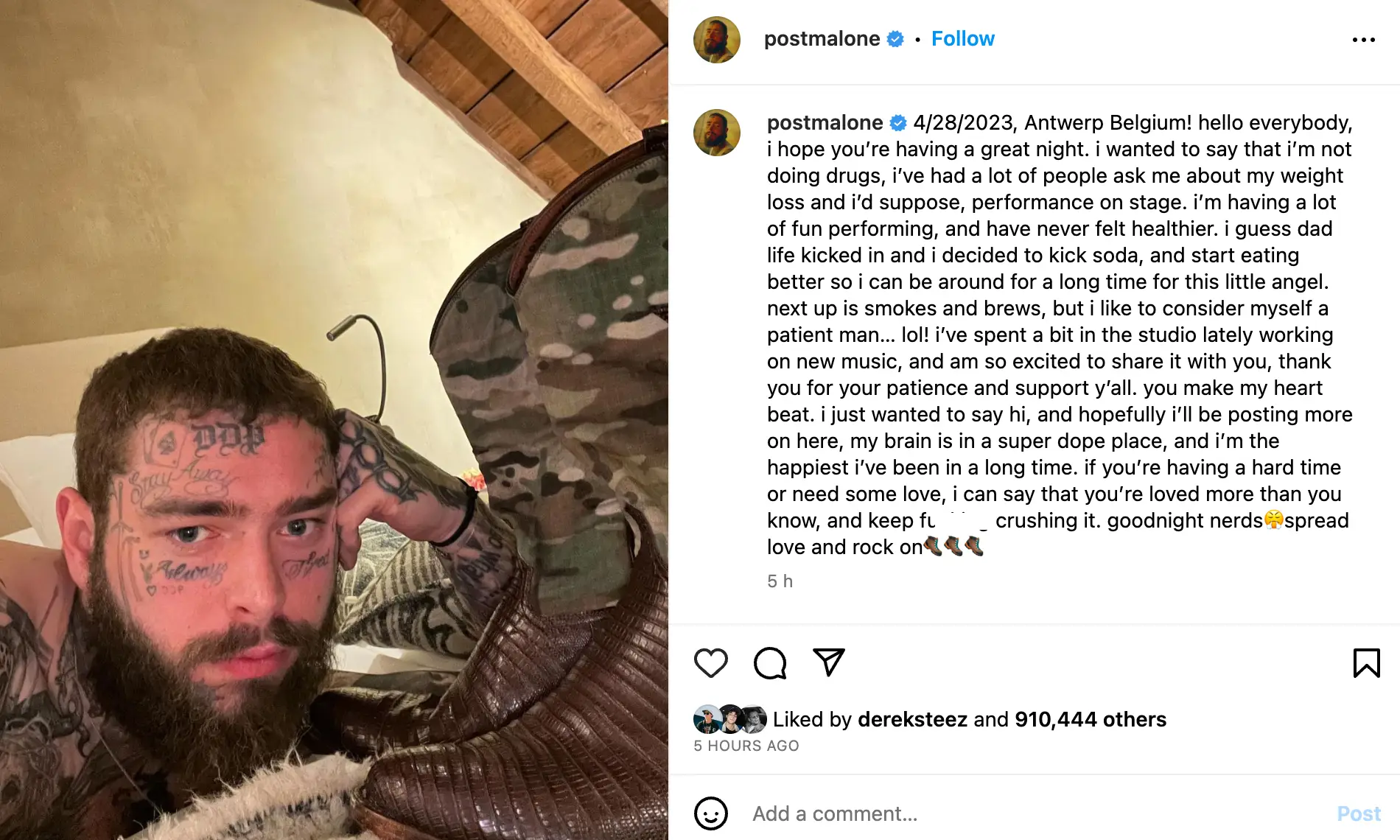Click the verified badge in the header
Image resolution: width=1400 pixels, height=840 pixels.
click(895, 39)
